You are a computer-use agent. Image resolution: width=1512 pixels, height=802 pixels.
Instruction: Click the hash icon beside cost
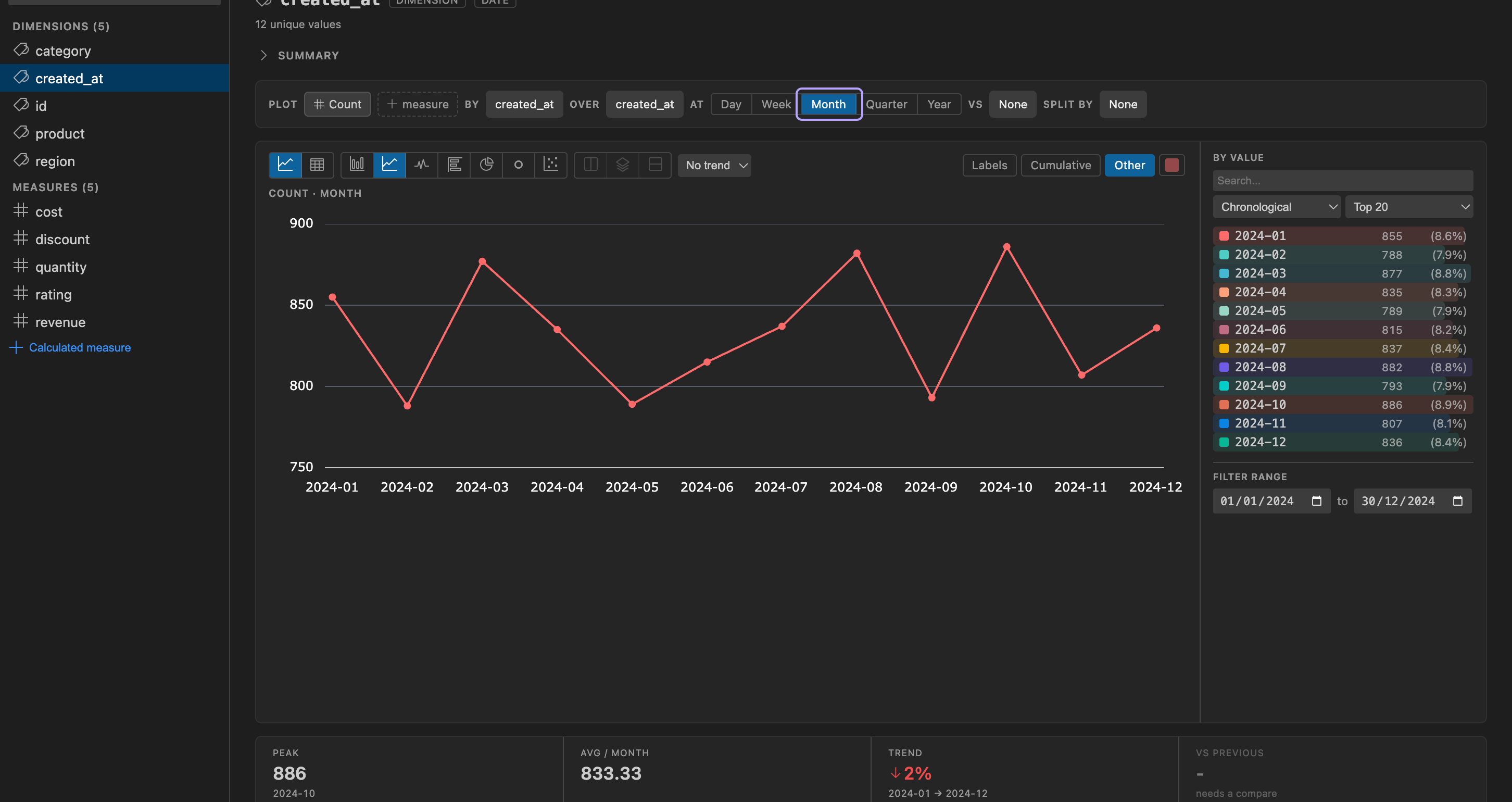pyautogui.click(x=20, y=211)
